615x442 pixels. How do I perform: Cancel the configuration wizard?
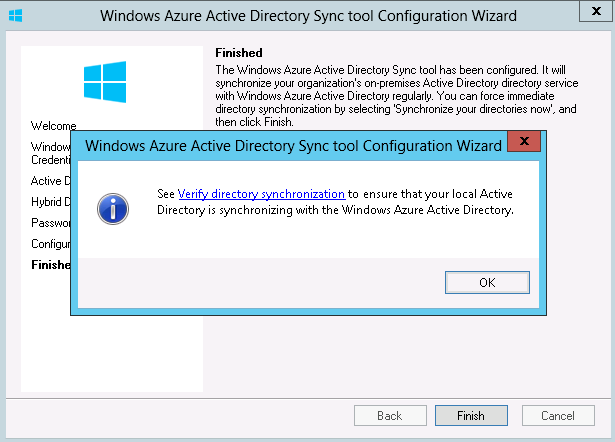coord(558,415)
